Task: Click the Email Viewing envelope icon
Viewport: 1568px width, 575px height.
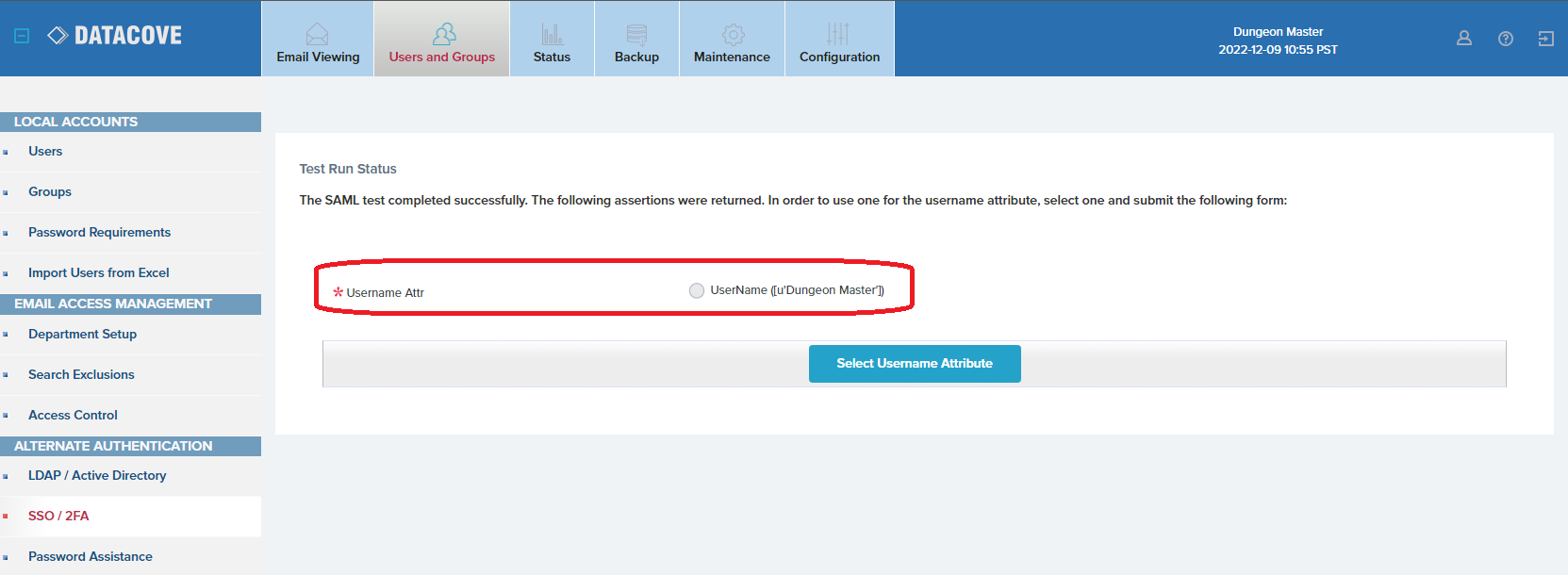Action: [x=318, y=35]
